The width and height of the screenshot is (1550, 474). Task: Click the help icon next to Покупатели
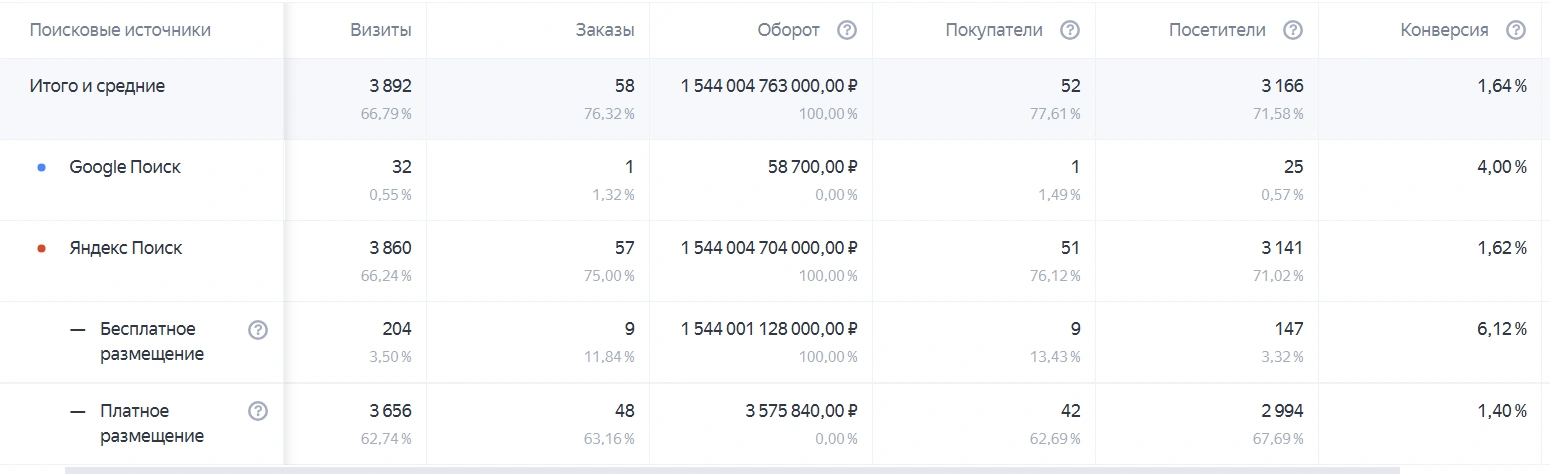pos(1069,30)
